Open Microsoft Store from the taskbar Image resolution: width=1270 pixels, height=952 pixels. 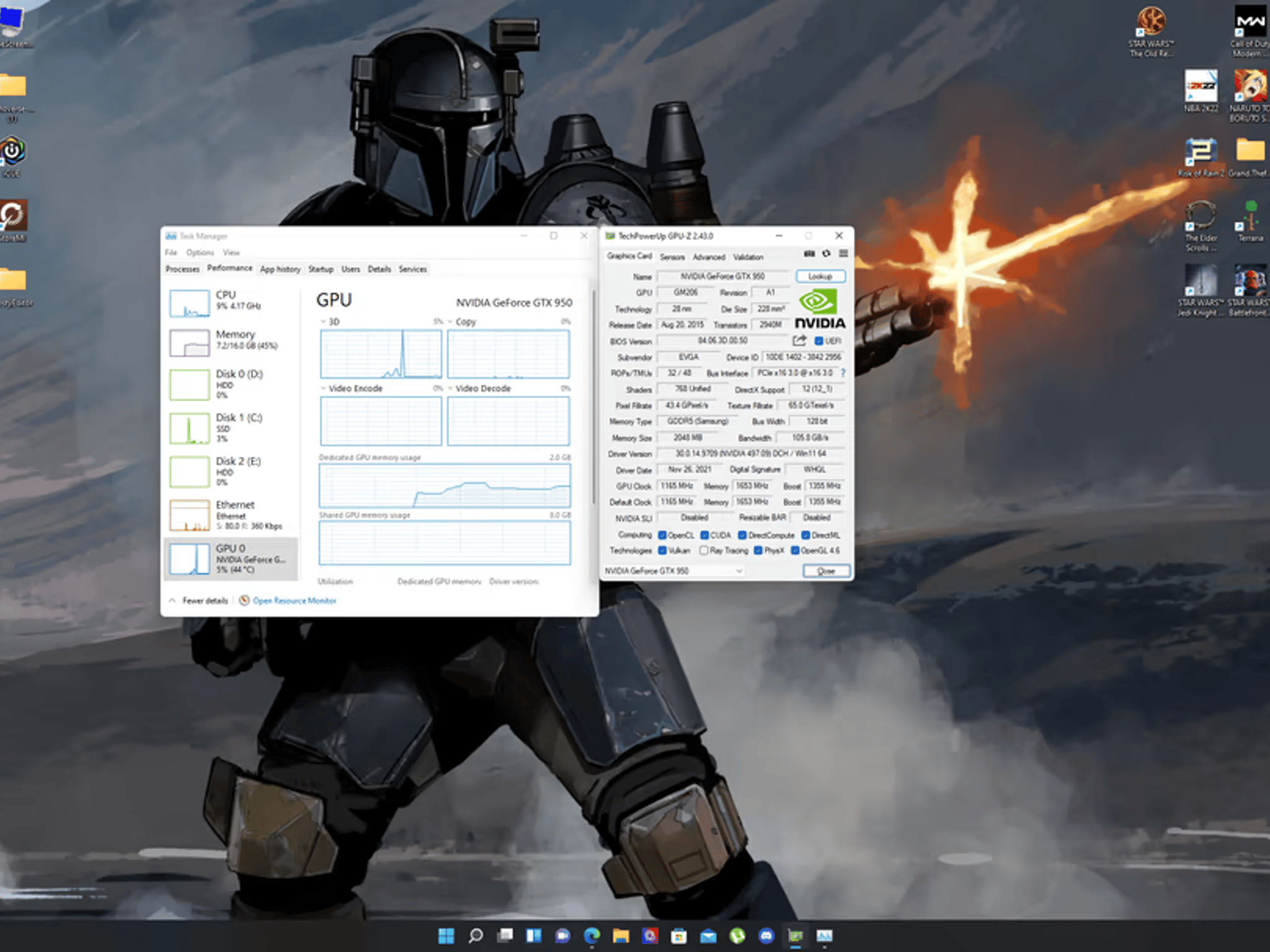click(x=679, y=935)
